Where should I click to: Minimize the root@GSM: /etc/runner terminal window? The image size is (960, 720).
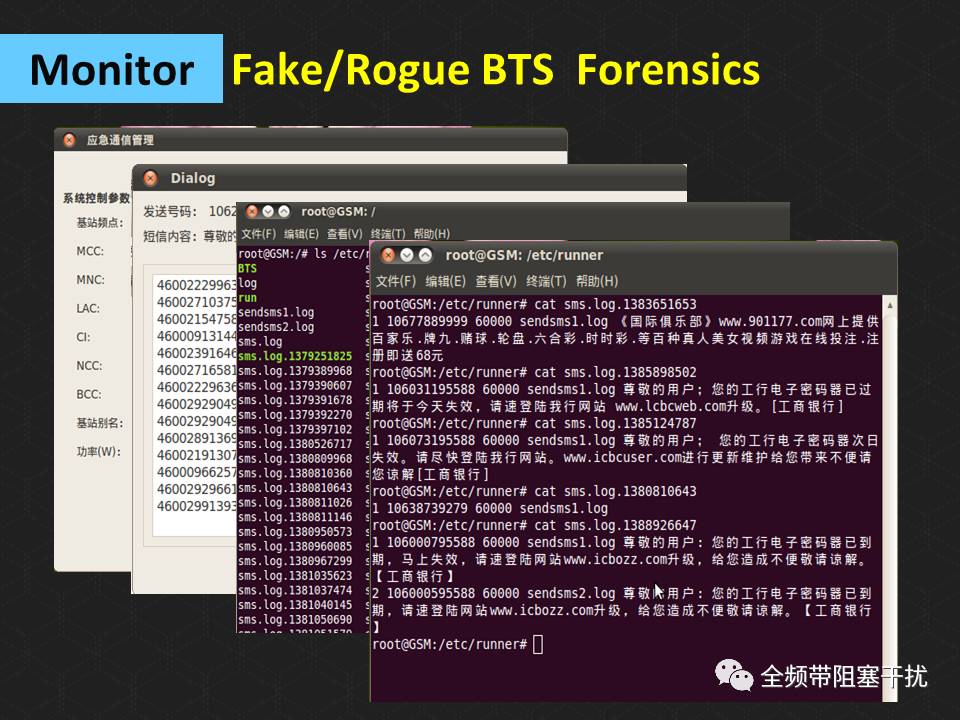point(407,255)
